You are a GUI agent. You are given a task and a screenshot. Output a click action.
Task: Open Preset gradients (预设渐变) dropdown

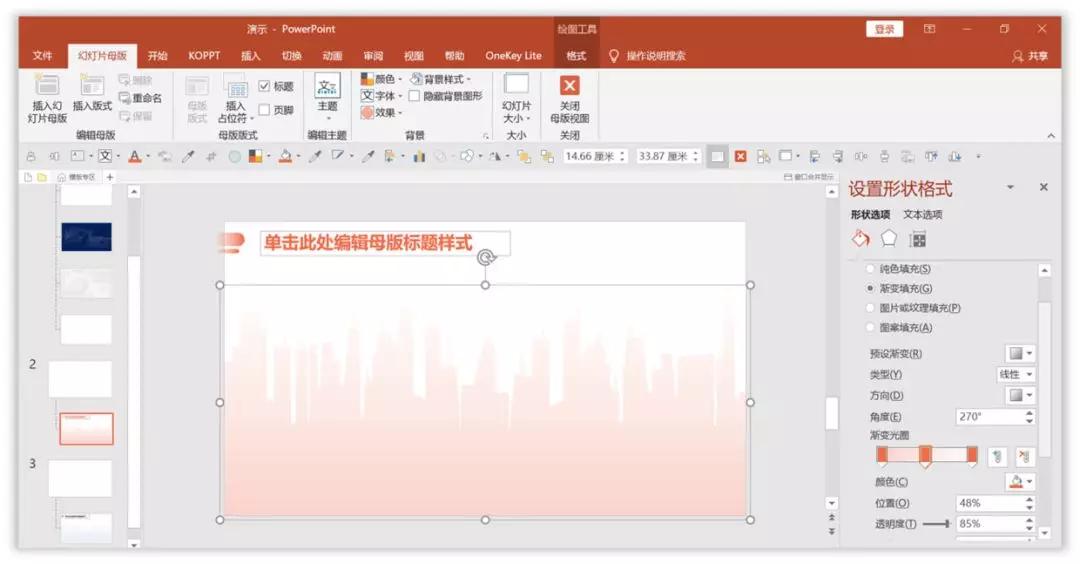pos(1020,353)
